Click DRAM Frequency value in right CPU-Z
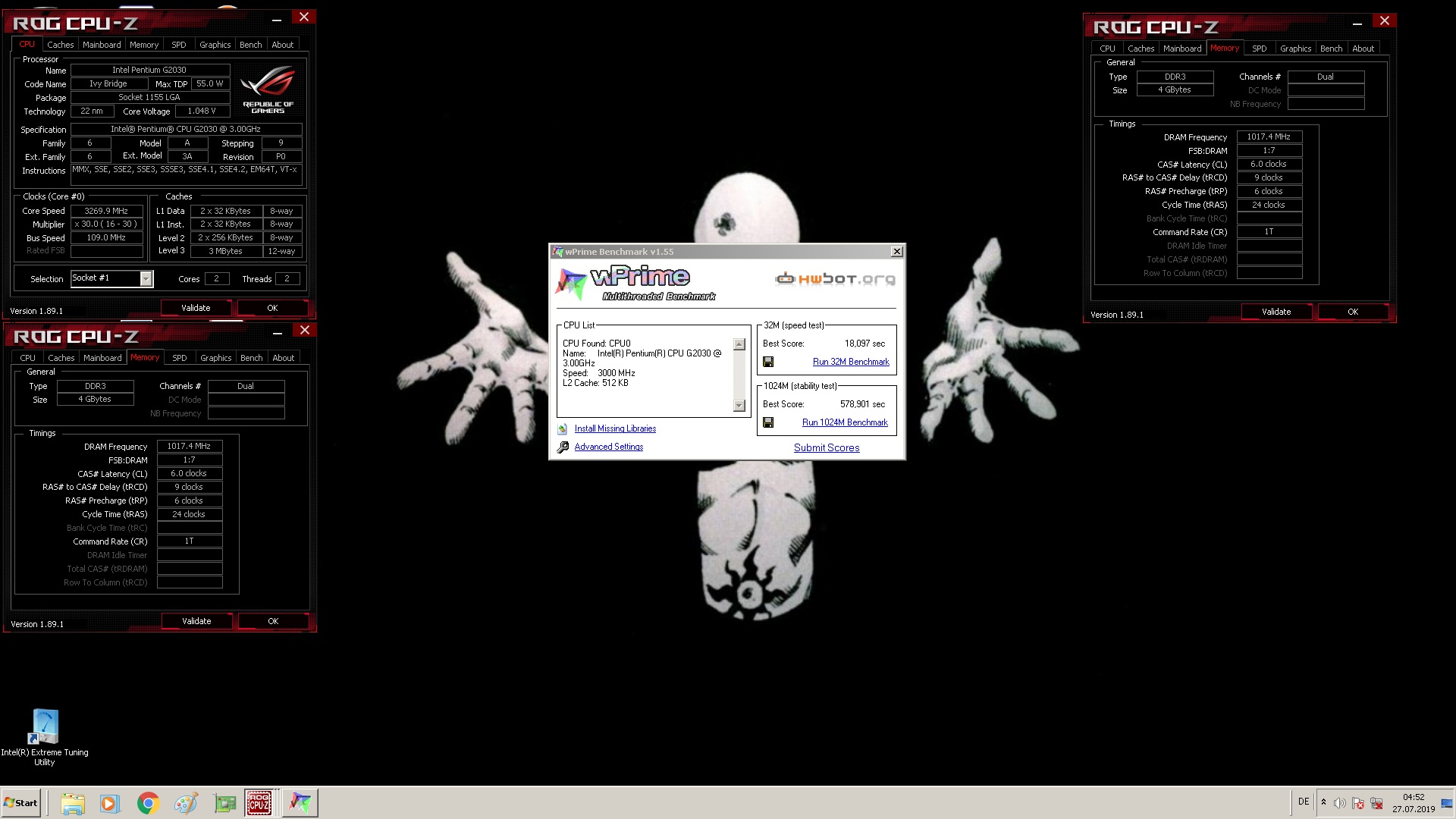 click(1269, 137)
